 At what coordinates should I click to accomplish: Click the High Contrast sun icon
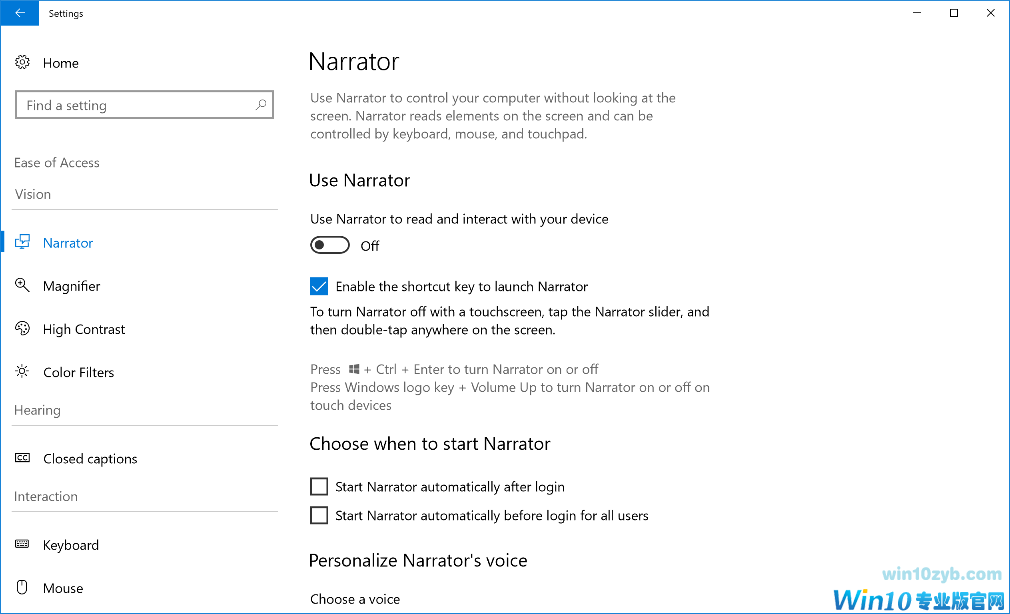coord(22,329)
